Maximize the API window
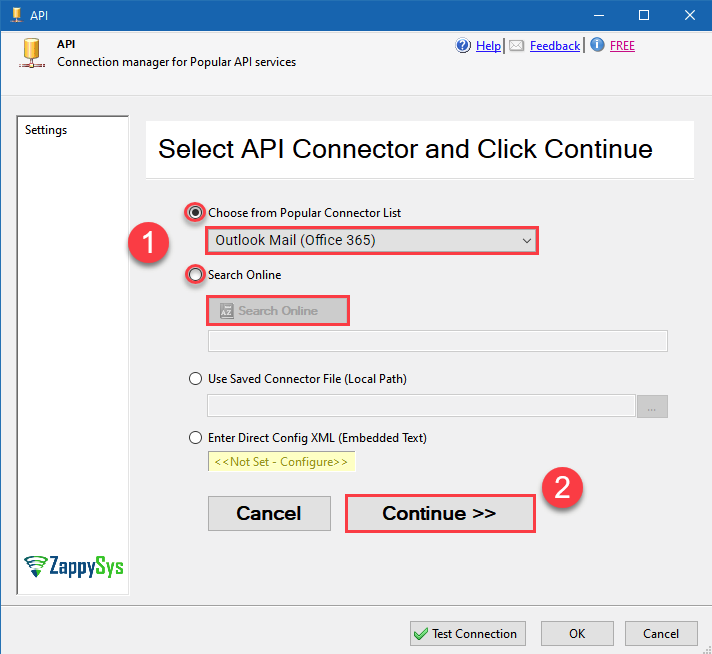Image resolution: width=712 pixels, height=654 pixels. [x=644, y=15]
